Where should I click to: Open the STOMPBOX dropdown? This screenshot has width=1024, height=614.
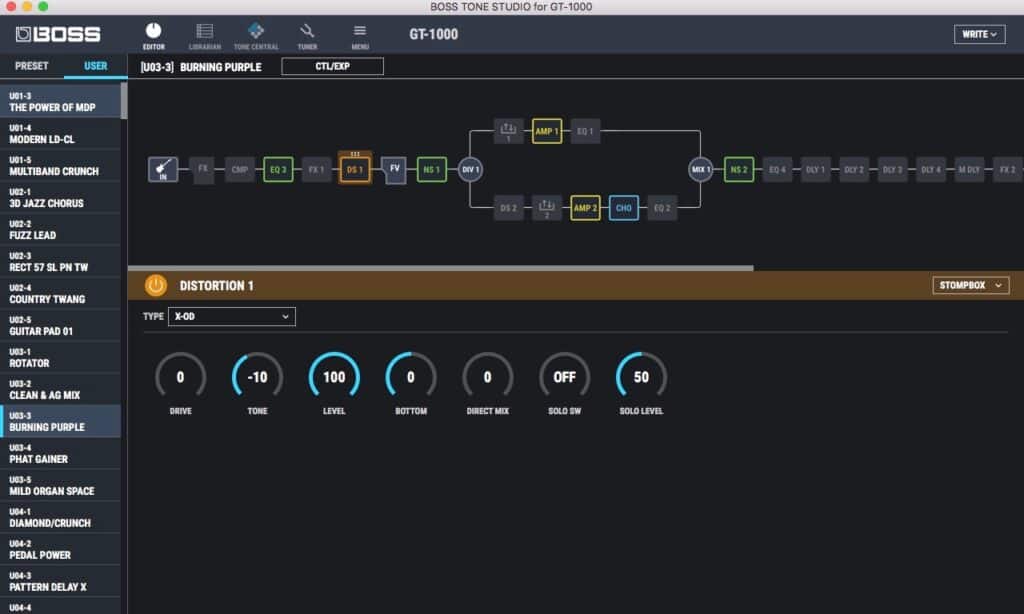(971, 285)
